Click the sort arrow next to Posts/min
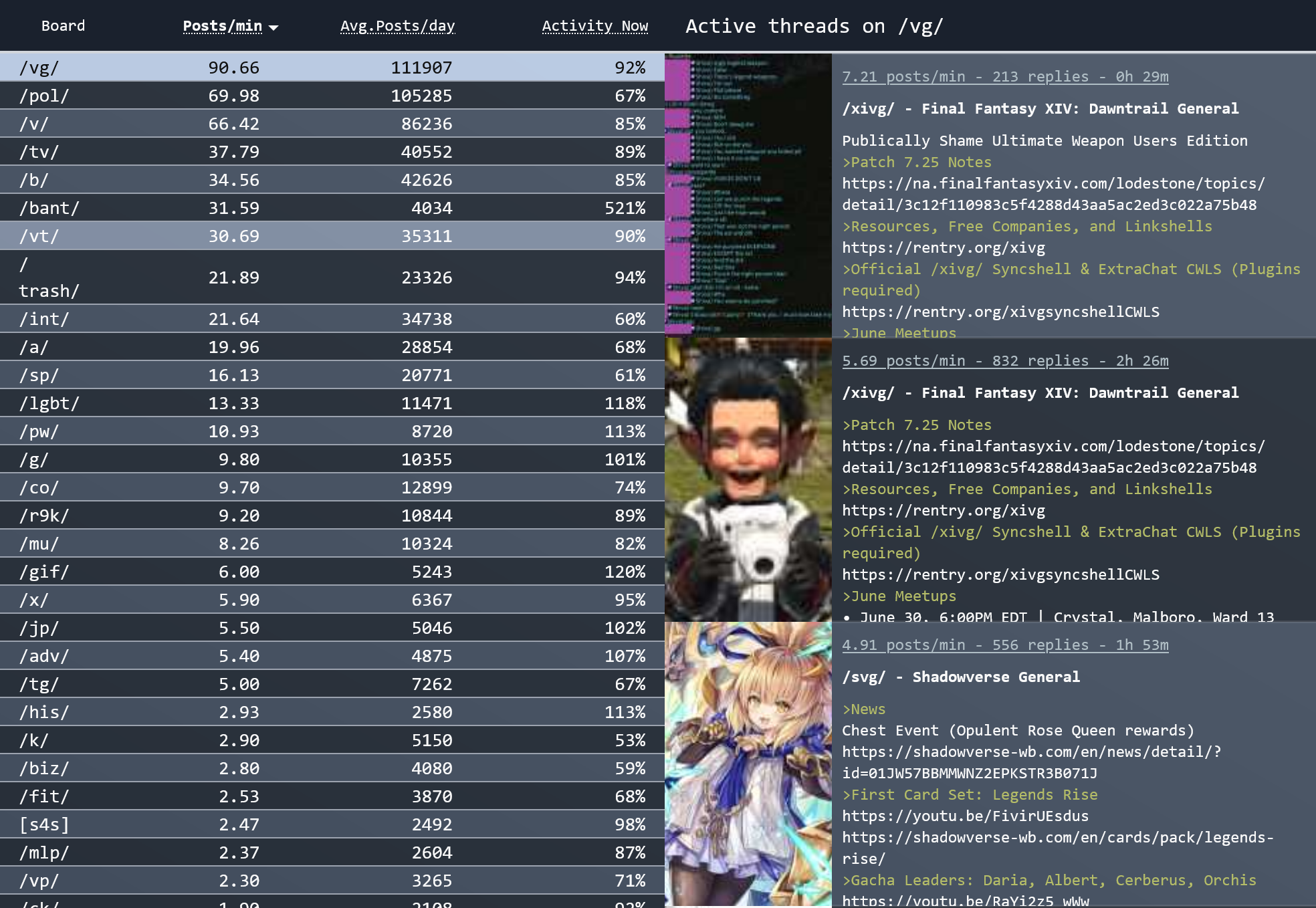Screen dimensions: 1316x908 tap(273, 27)
